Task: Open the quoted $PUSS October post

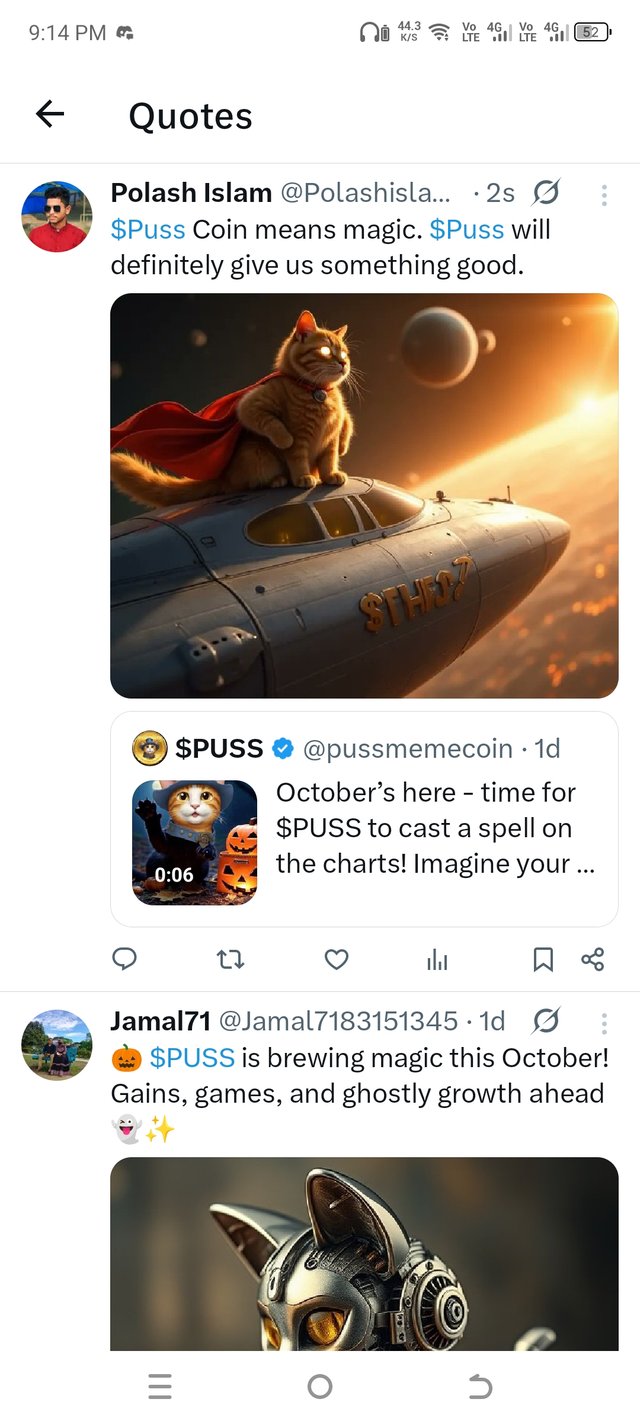Action: point(435,828)
